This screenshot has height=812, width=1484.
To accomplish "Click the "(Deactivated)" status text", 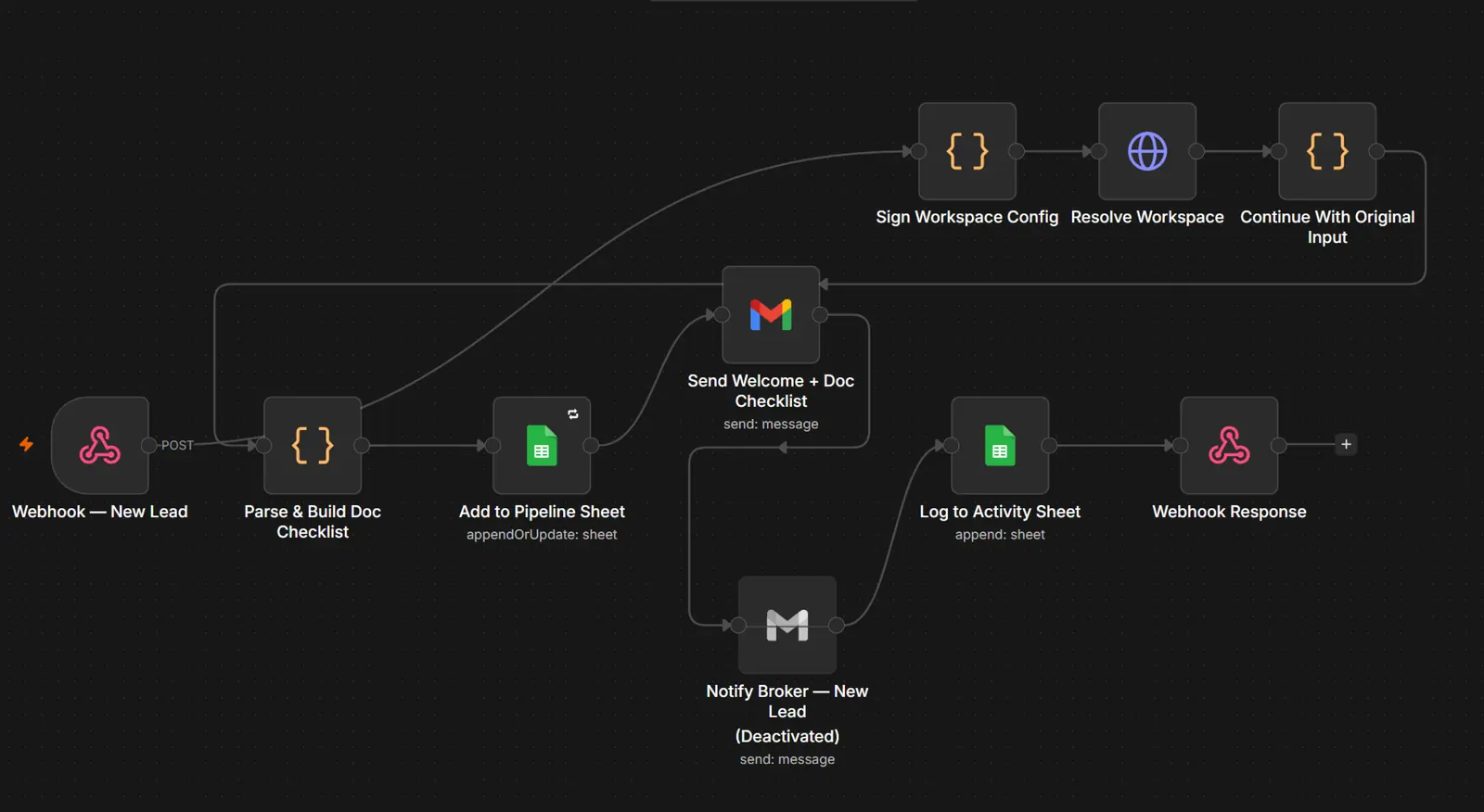I will click(x=787, y=736).
